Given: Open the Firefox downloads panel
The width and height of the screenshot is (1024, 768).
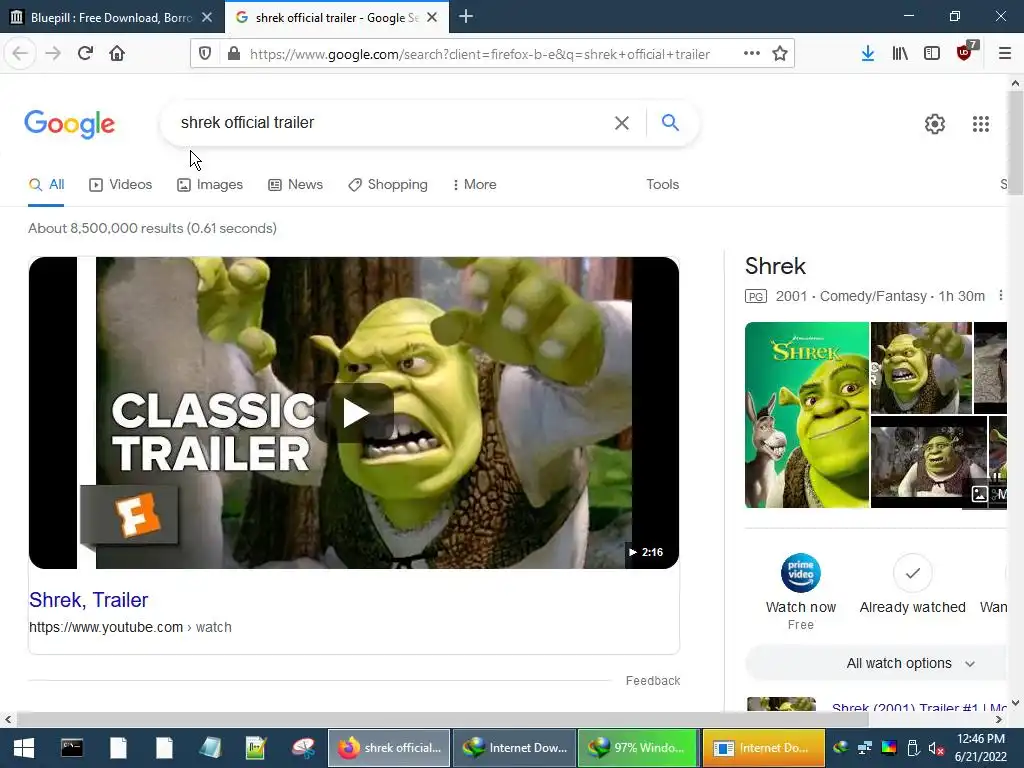Looking at the screenshot, I should [x=867, y=54].
